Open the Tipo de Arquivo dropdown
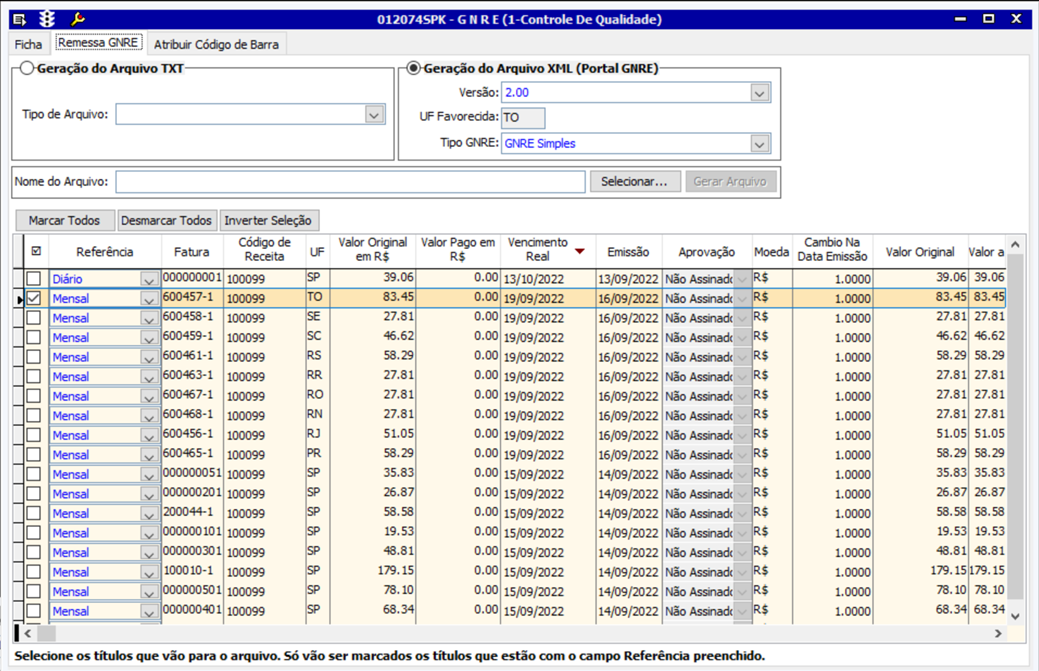The height and width of the screenshot is (671, 1039). [x=374, y=115]
